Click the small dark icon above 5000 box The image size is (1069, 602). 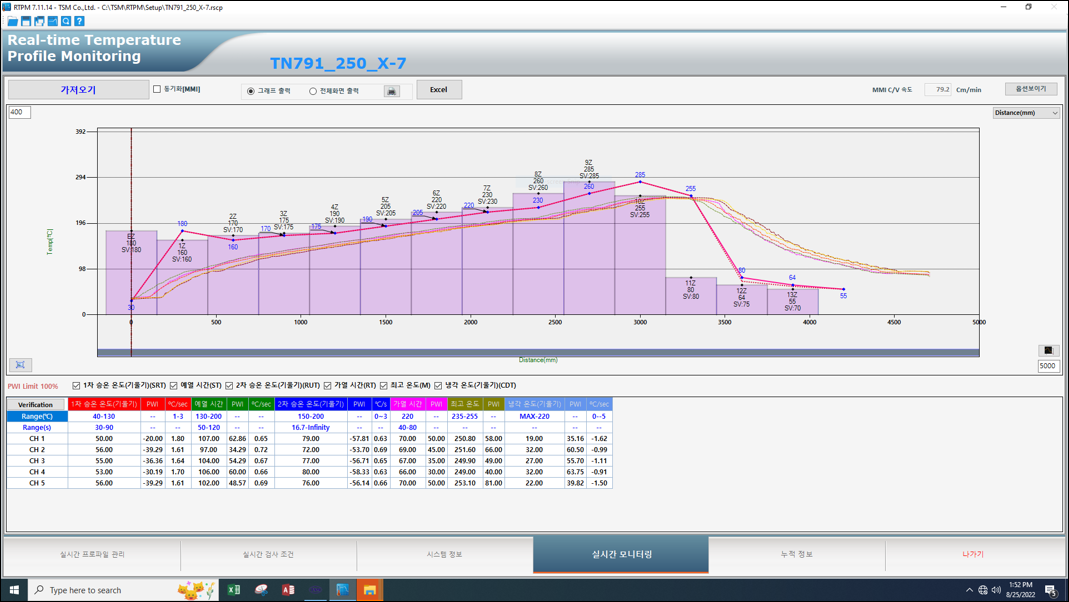coord(1048,350)
